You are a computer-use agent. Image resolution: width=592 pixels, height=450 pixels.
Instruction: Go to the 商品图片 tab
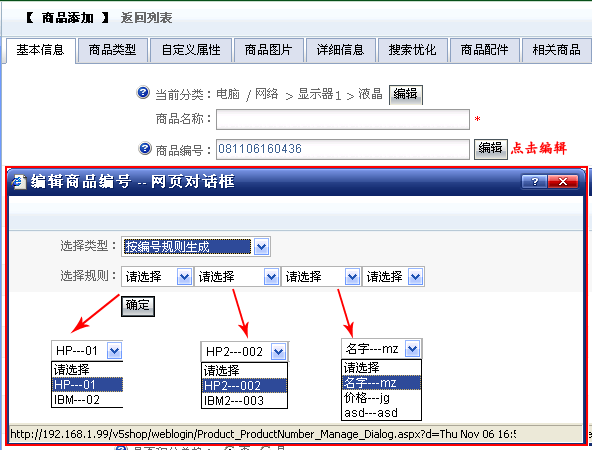(x=268, y=50)
